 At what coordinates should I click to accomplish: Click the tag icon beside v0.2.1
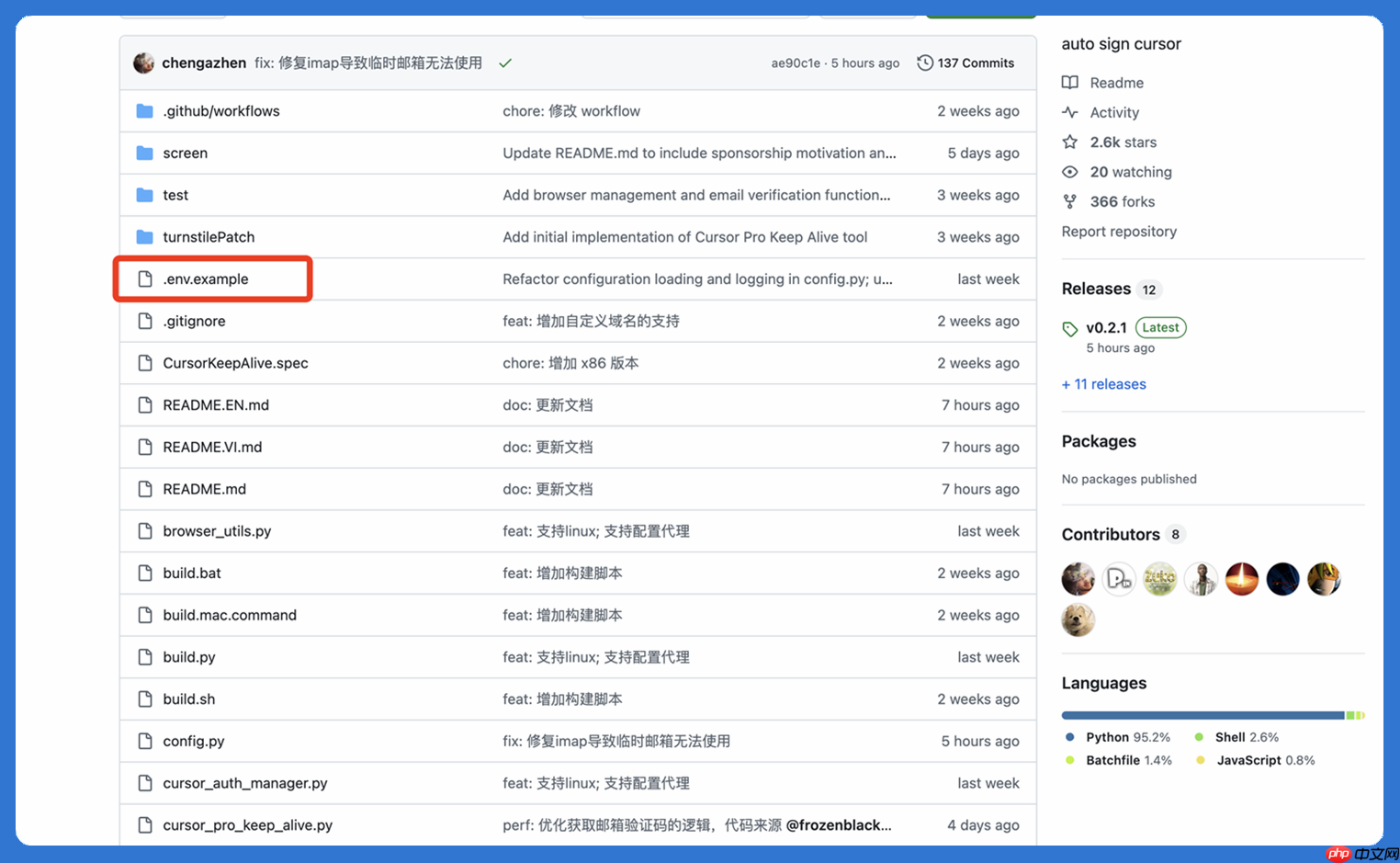[x=1070, y=329]
